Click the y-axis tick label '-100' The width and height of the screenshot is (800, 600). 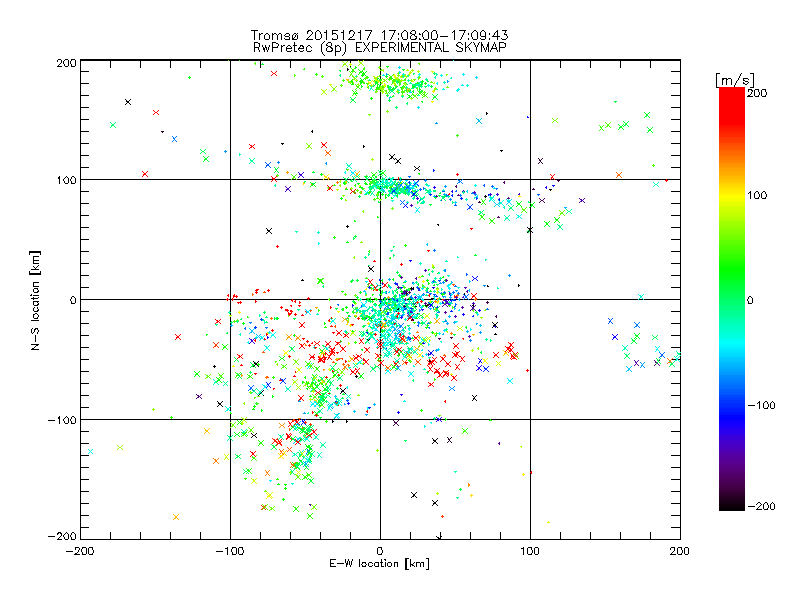pos(62,420)
